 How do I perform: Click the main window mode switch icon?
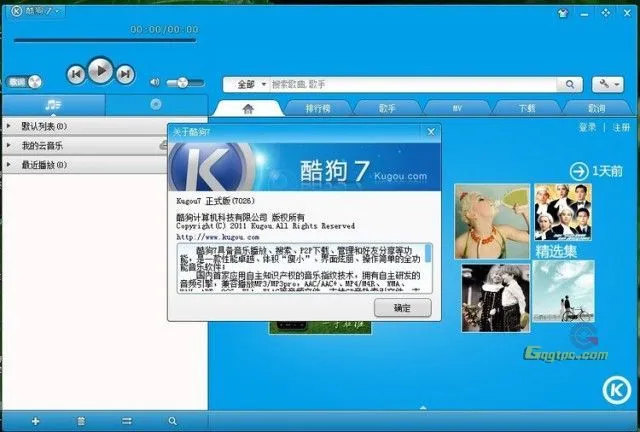coord(606,13)
